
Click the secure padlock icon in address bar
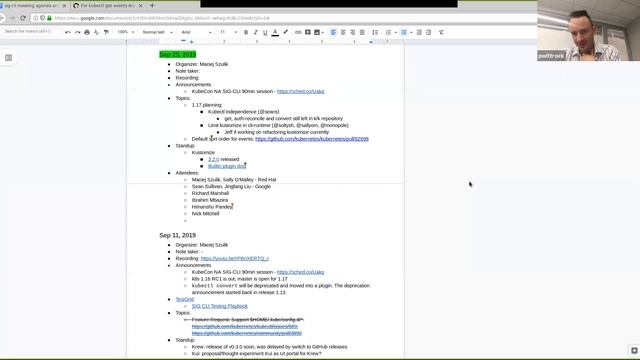click(49, 18)
